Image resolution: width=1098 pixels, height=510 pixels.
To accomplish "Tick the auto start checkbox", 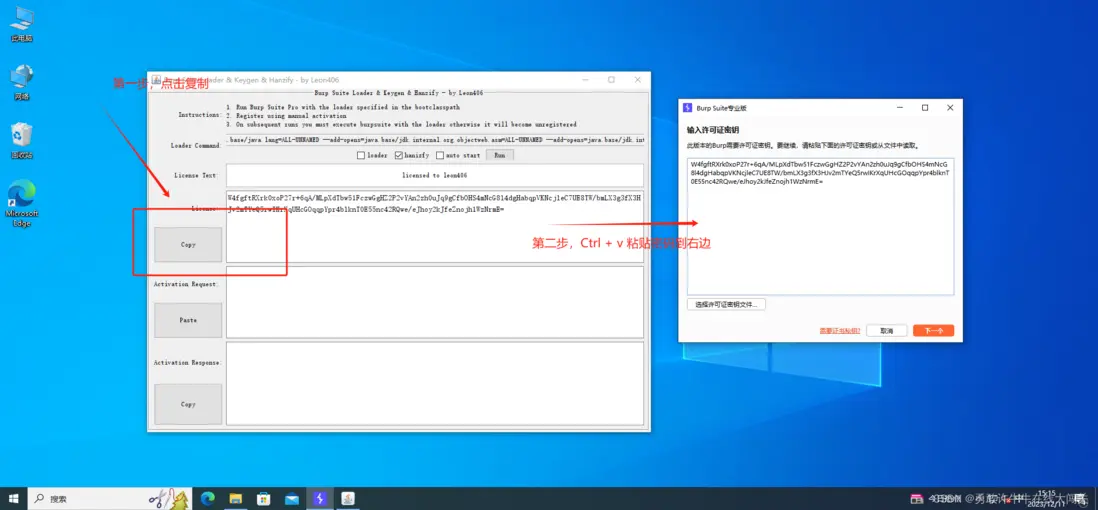I will point(441,155).
